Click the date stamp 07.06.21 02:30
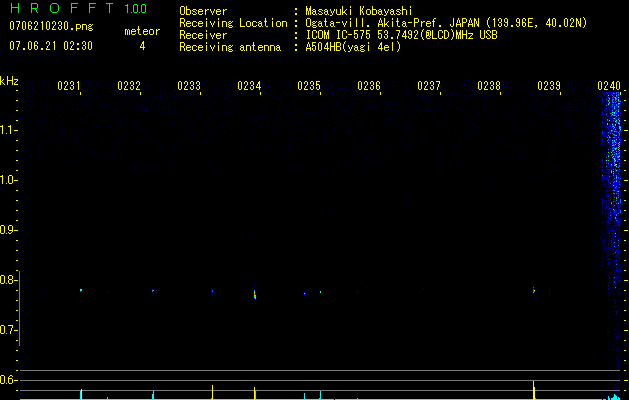629x400 pixels. tap(51, 46)
